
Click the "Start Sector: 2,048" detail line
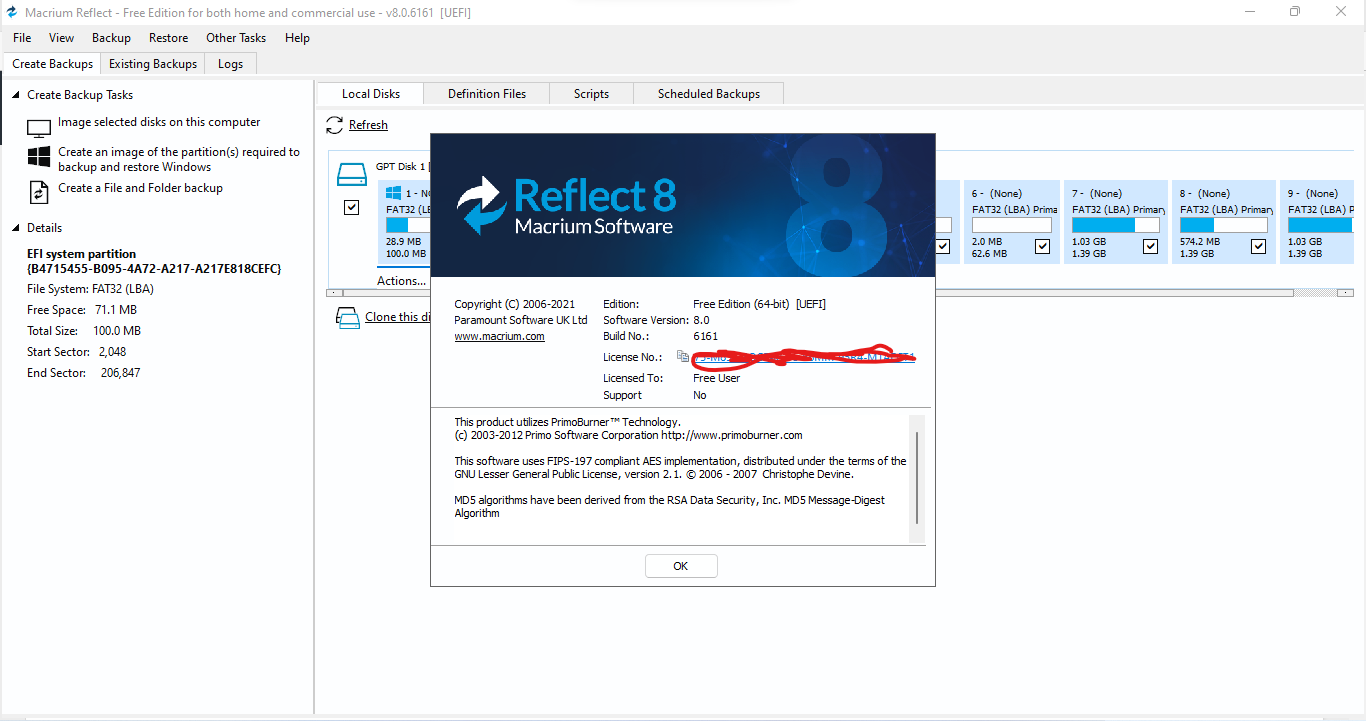pyautogui.click(x=77, y=352)
